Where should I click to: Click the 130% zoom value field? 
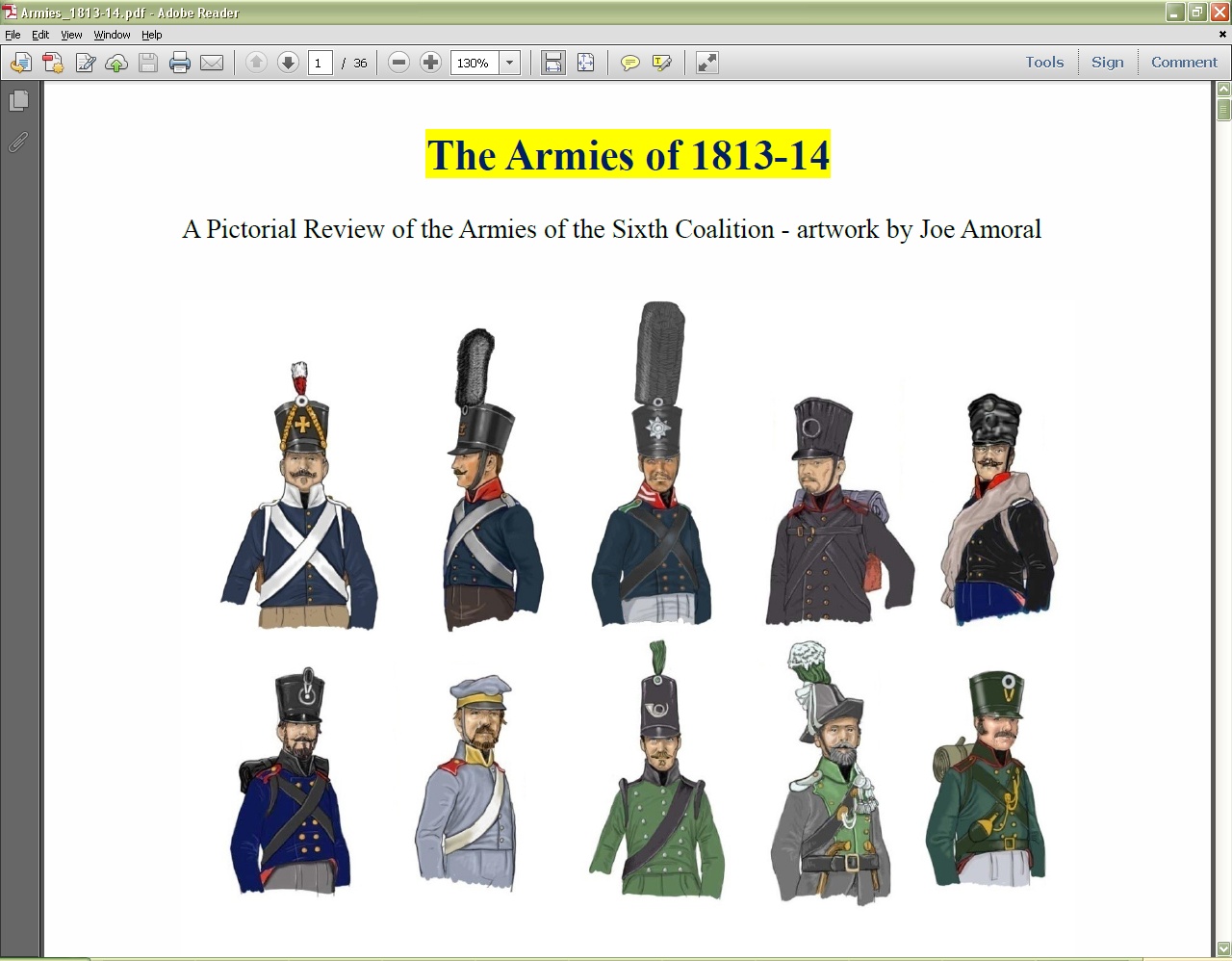(475, 63)
